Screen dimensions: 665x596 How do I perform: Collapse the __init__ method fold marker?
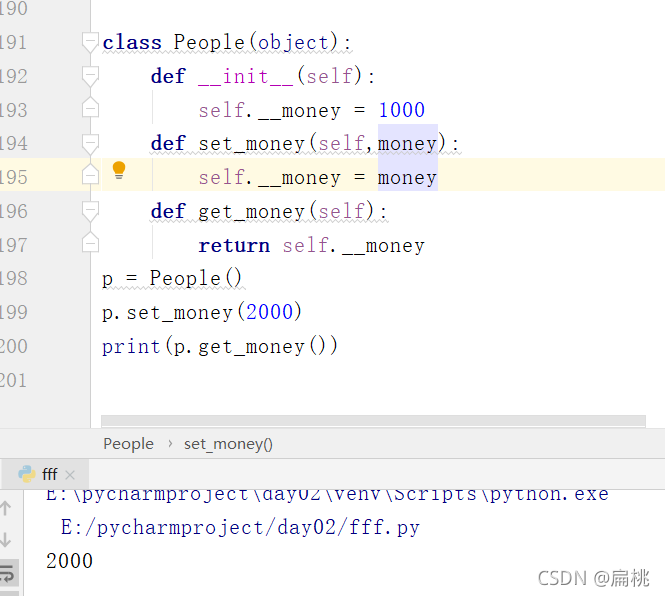(90, 76)
